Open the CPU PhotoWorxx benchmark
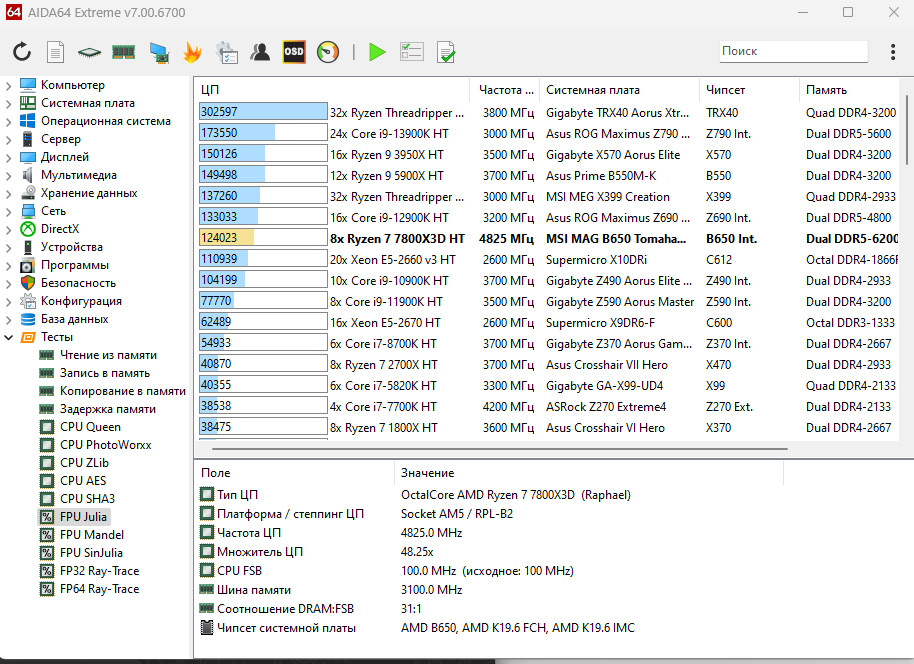The width and height of the screenshot is (914, 664). (105, 445)
